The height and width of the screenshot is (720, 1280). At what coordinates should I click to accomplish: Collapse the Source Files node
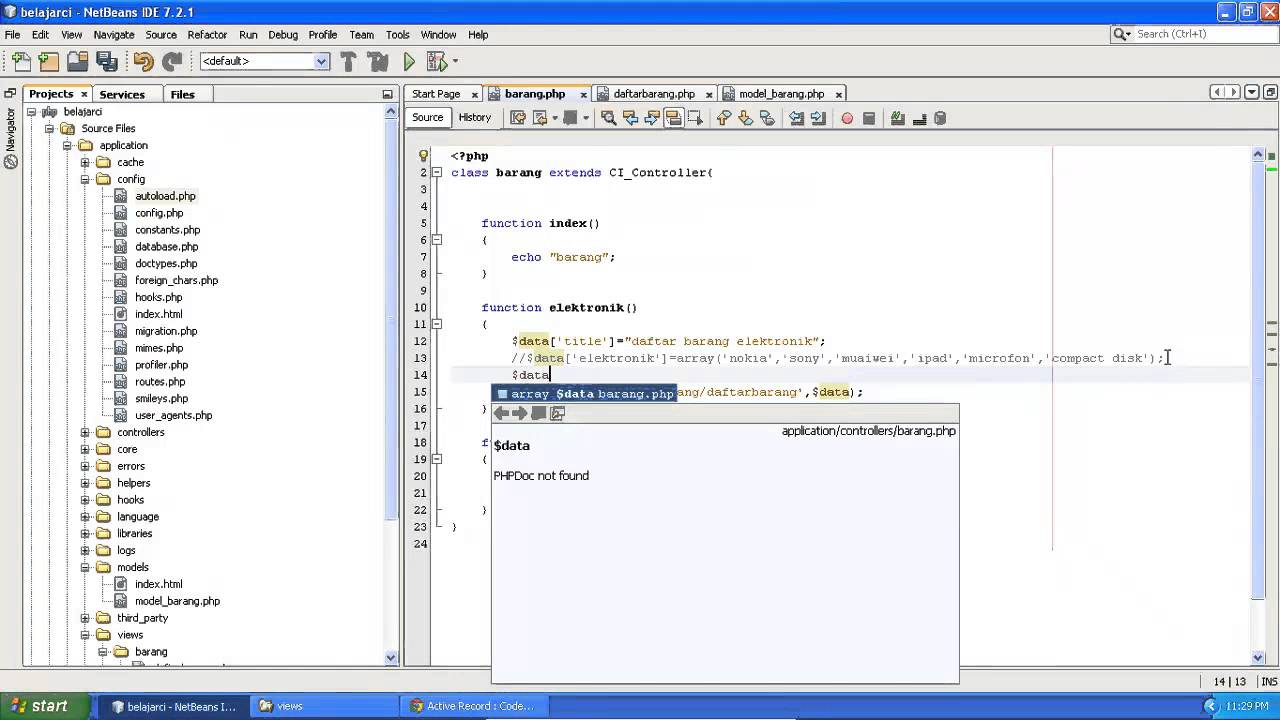click(x=49, y=129)
